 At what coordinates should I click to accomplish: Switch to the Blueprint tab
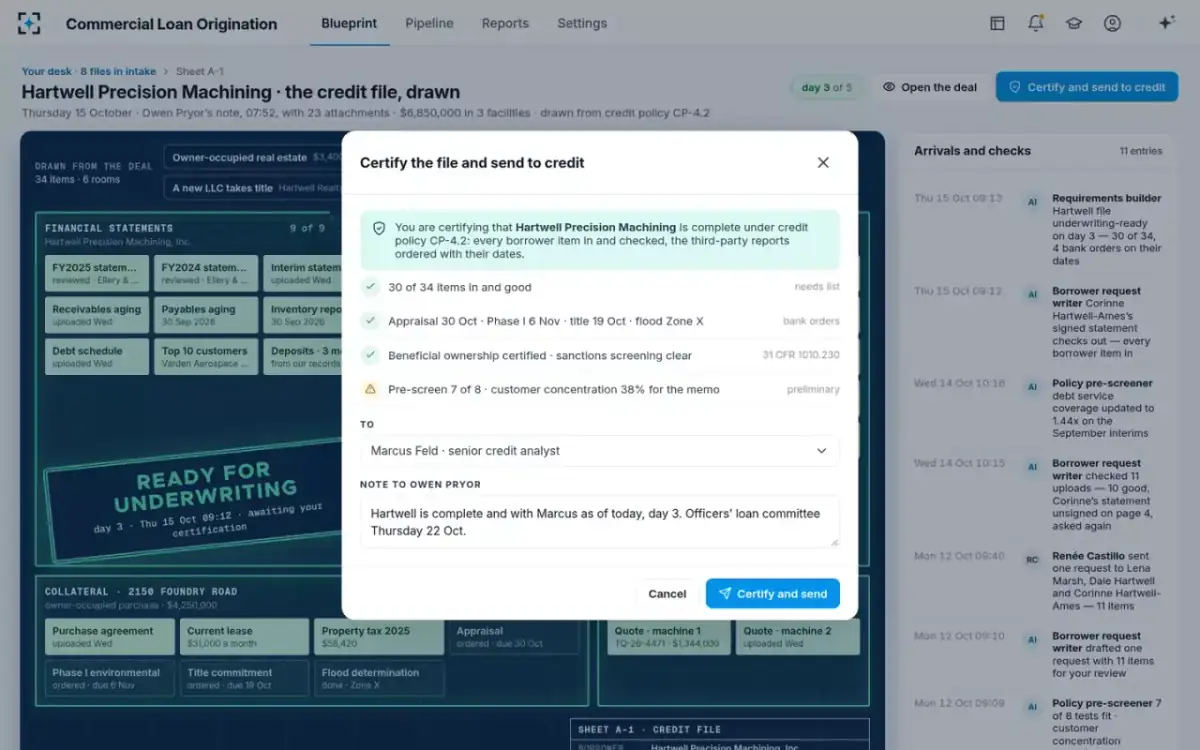coord(349,23)
